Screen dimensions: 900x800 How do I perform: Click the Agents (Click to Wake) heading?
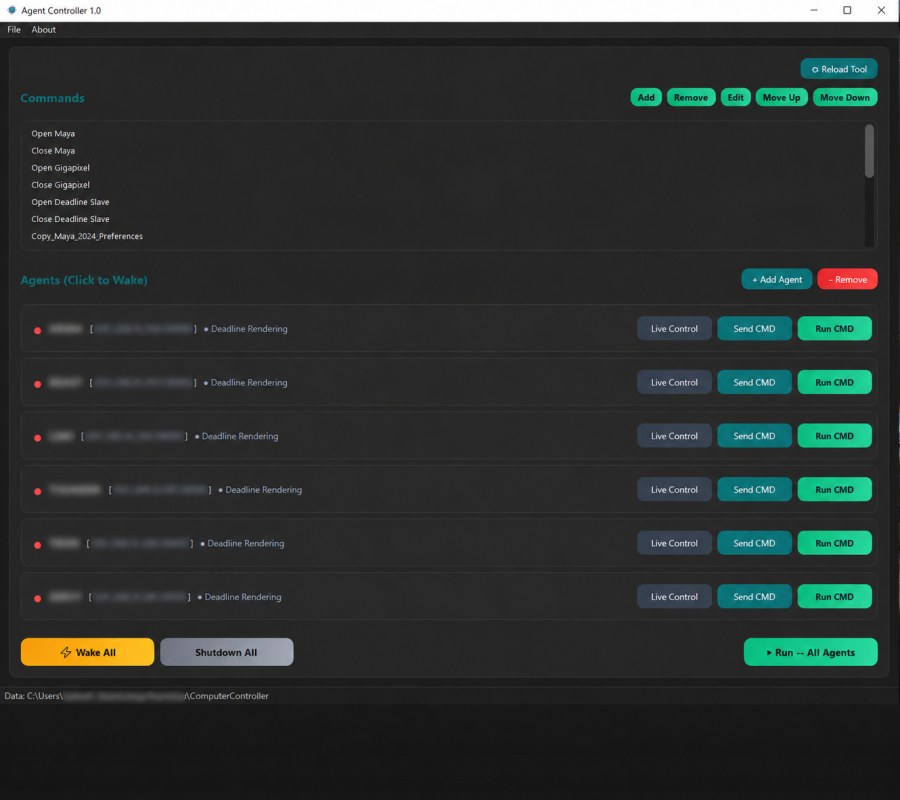coord(84,280)
